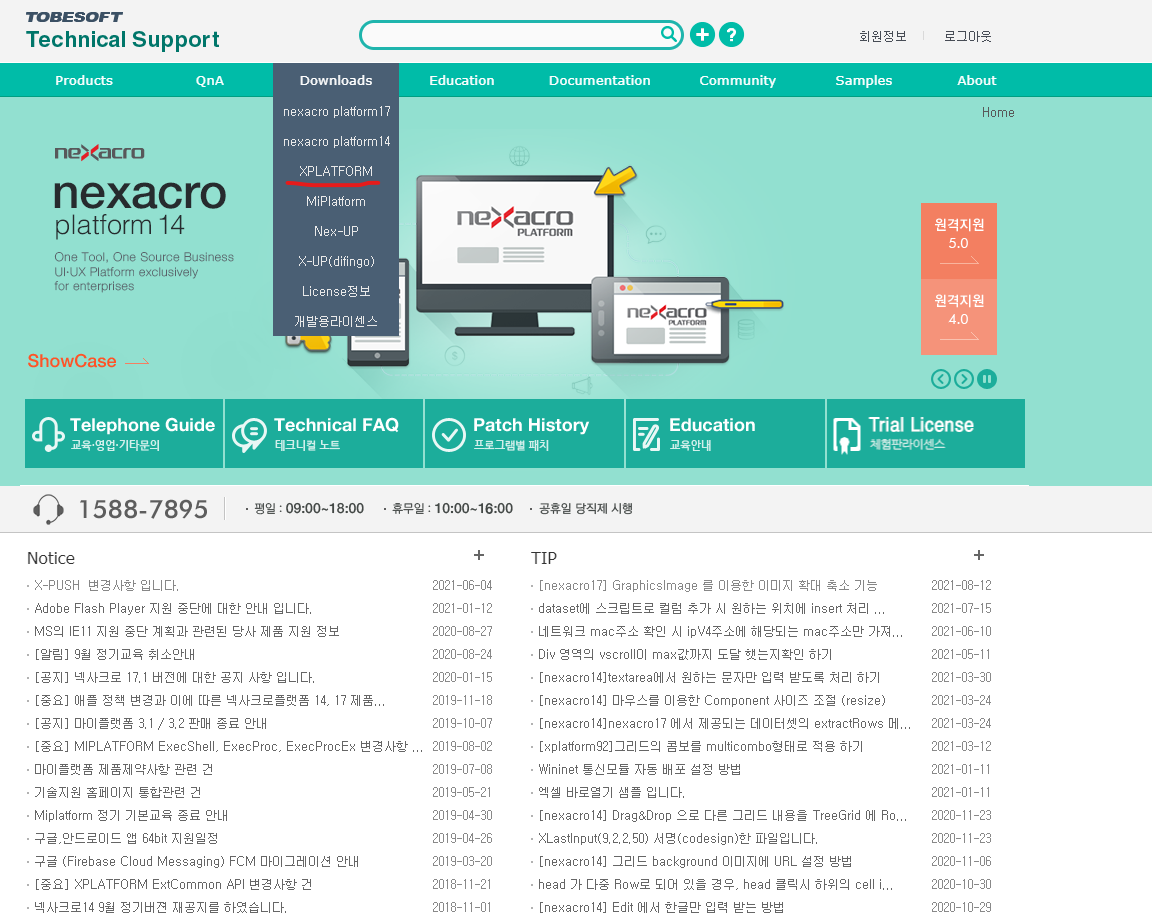Open tip about xplatform92 그리드 multicombo
The image size is (1152, 922).
click(700, 746)
